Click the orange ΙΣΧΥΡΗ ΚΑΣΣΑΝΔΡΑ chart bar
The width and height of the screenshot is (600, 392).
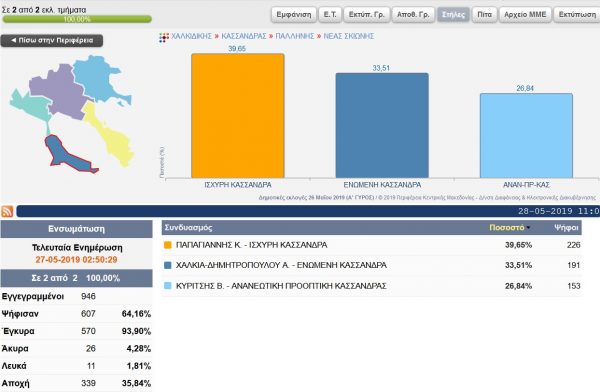click(x=238, y=116)
